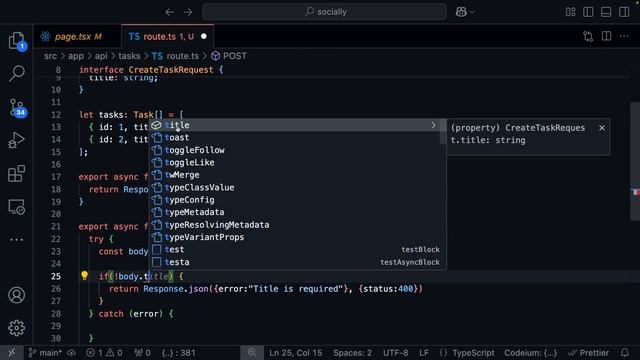
Task: Go forward with the right arrow
Action: tap(188, 12)
